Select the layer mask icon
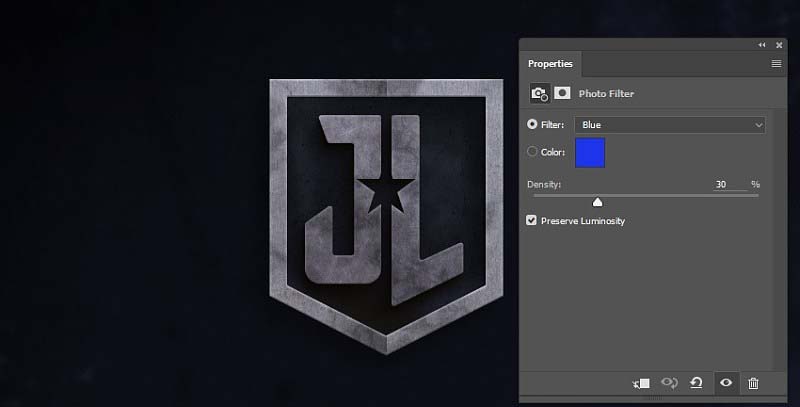The image size is (800, 407). pos(562,93)
